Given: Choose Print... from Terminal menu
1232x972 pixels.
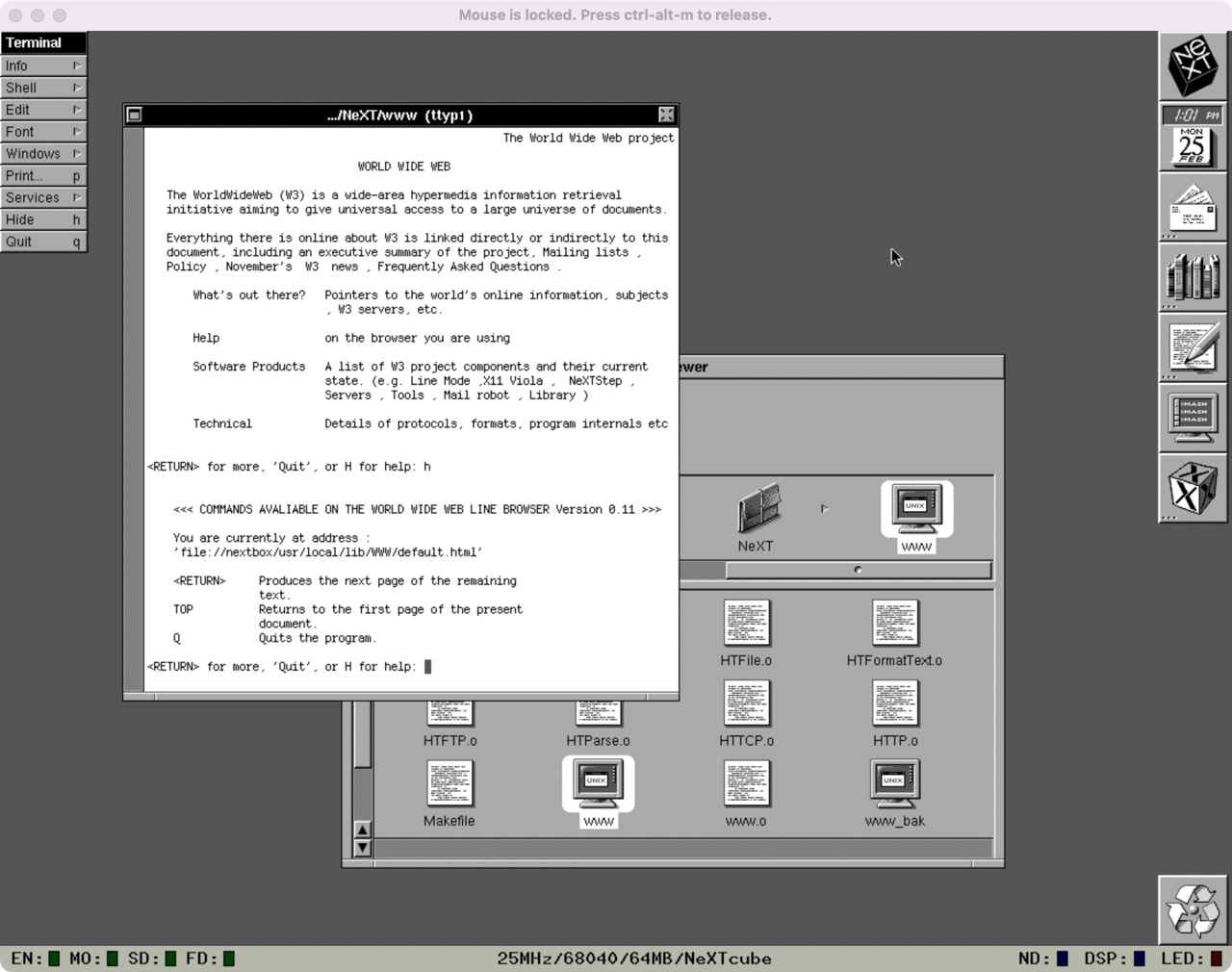Looking at the screenshot, I should click(x=43, y=176).
